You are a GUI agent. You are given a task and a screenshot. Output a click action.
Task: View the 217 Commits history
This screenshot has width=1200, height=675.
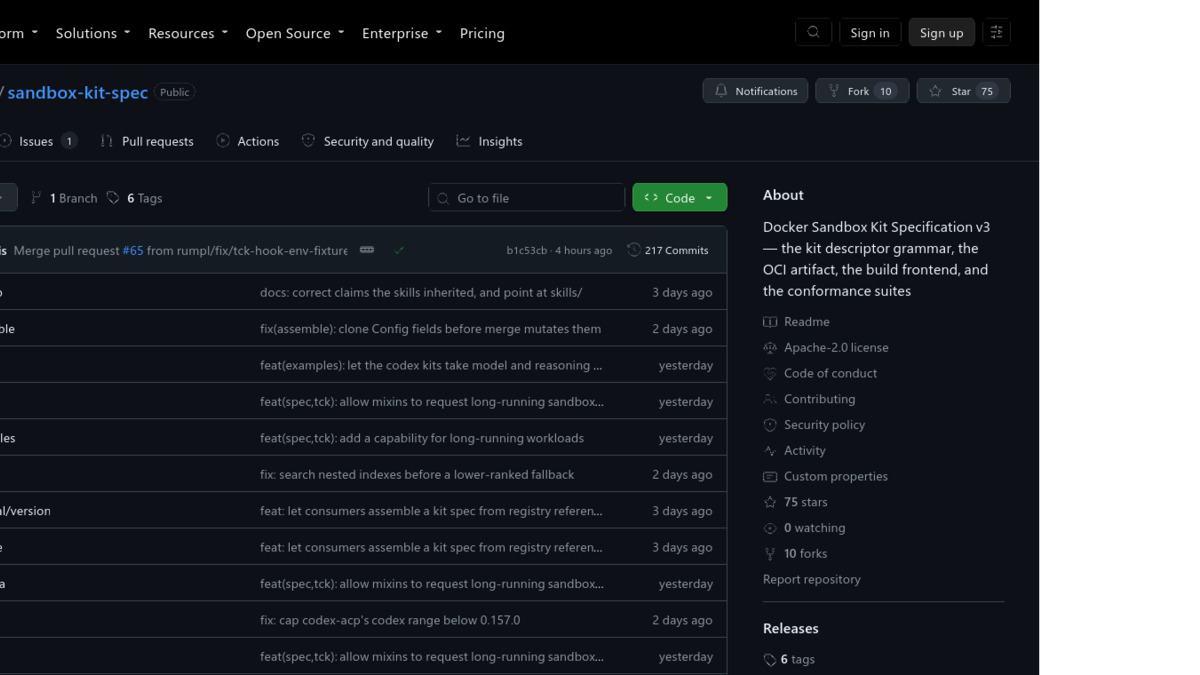(668, 251)
